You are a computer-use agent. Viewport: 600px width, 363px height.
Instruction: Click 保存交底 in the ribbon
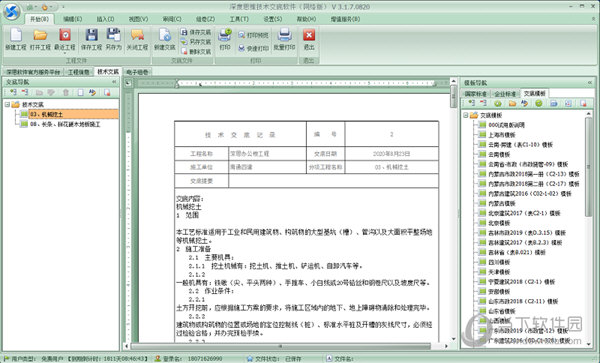pyautogui.click(x=196, y=32)
